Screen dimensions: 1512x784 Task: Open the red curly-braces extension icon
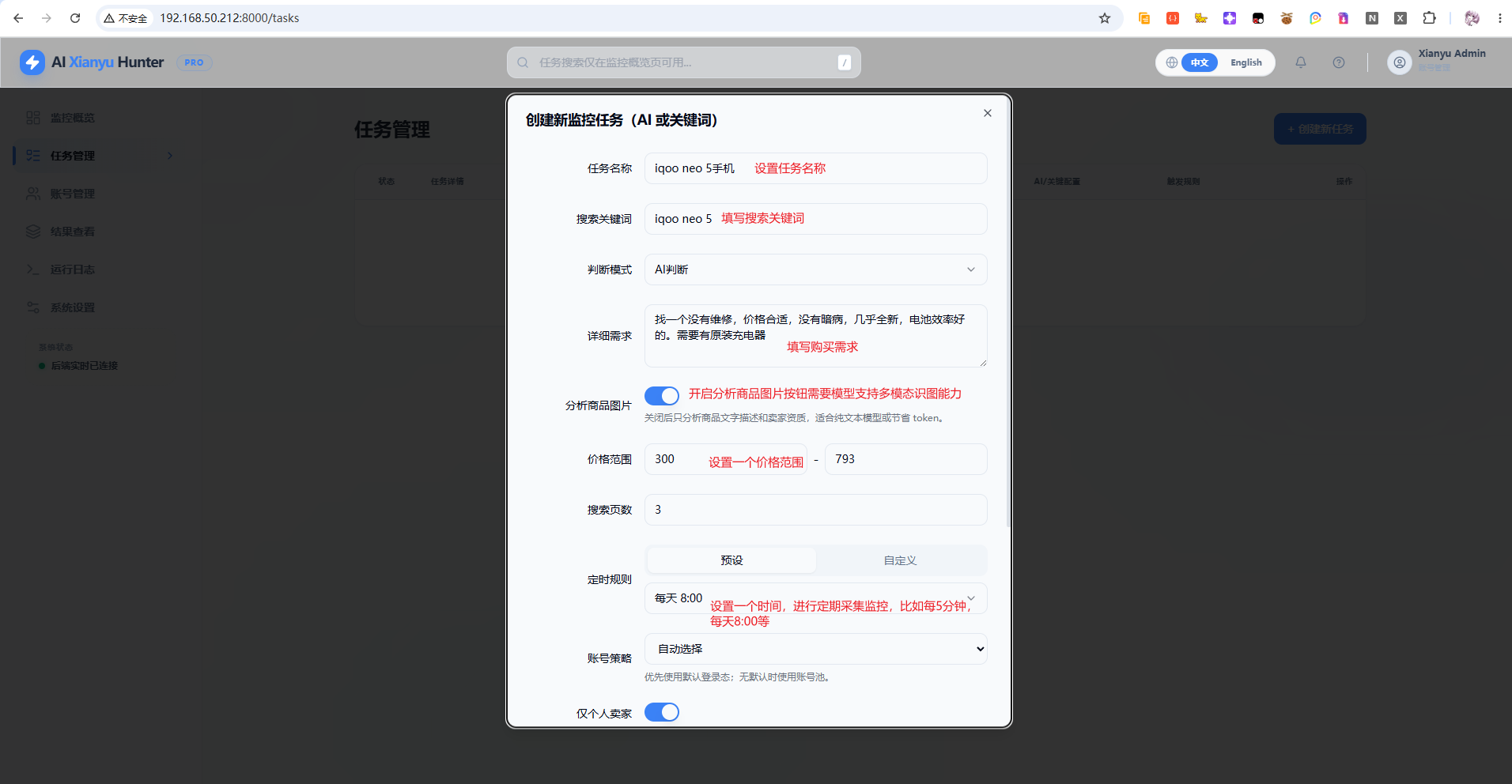1173,18
